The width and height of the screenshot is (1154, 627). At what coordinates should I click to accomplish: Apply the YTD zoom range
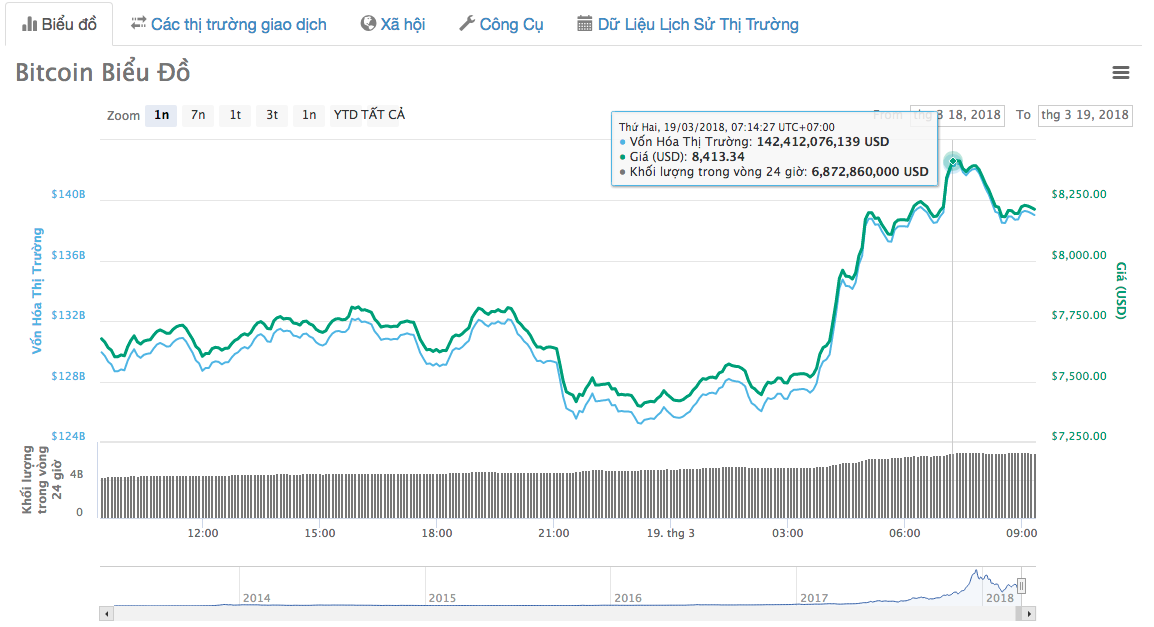pos(345,115)
